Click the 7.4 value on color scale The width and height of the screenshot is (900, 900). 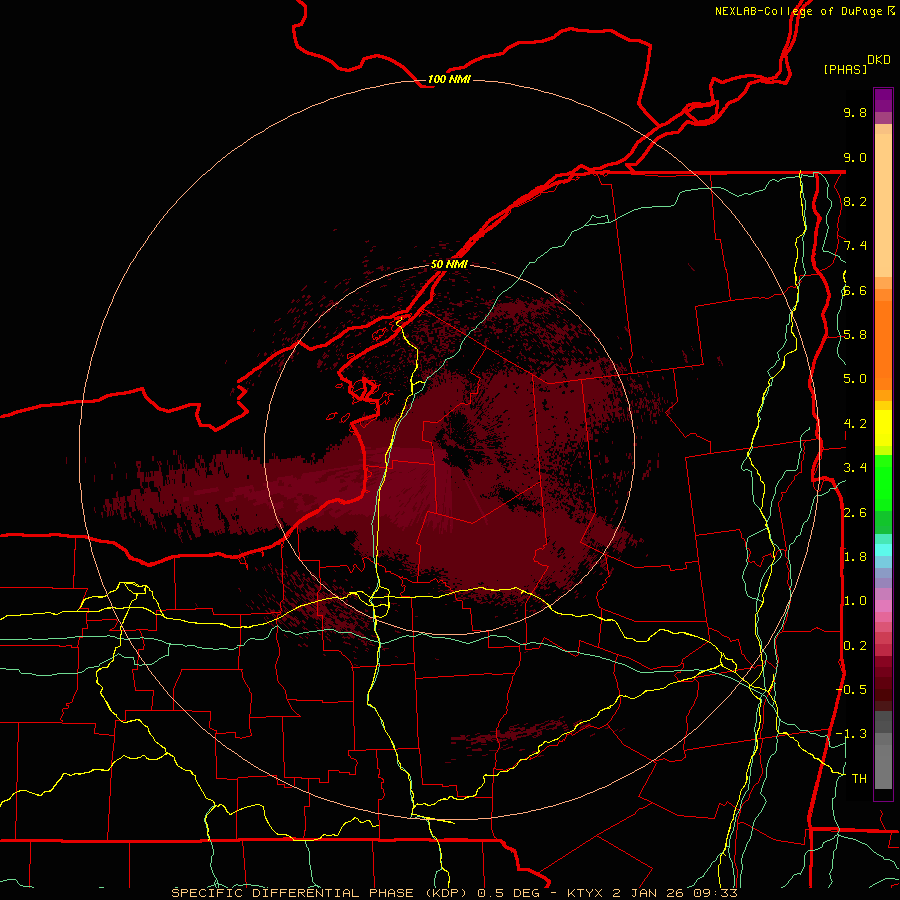point(855,246)
